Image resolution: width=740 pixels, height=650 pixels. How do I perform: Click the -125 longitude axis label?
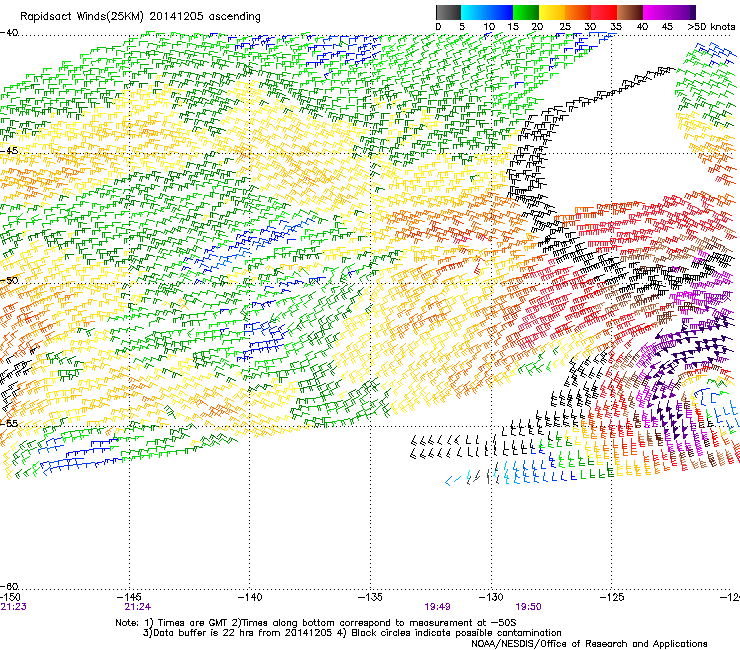pyautogui.click(x=612, y=597)
